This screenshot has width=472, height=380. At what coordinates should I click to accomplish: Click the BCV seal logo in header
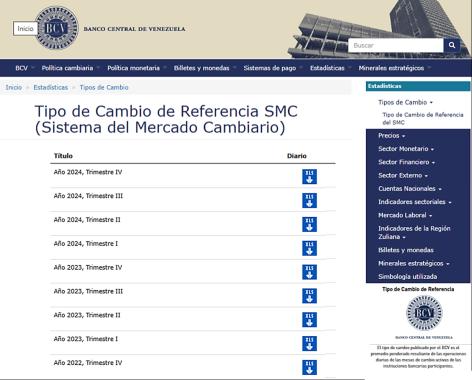point(57,28)
